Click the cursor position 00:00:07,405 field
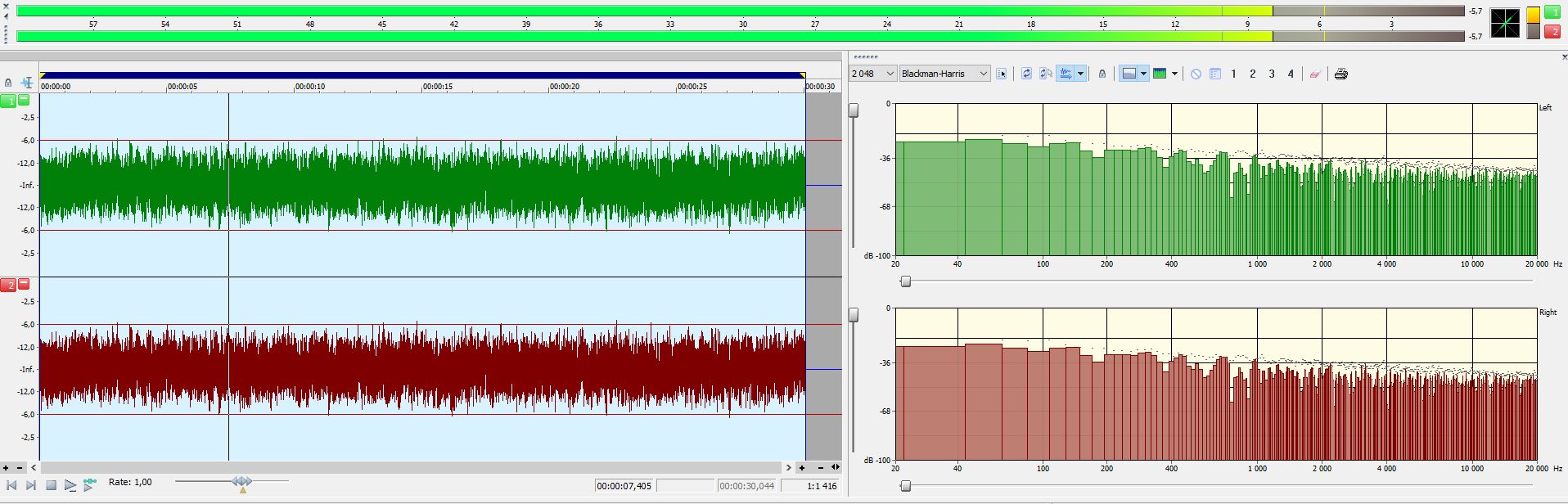 [624, 486]
